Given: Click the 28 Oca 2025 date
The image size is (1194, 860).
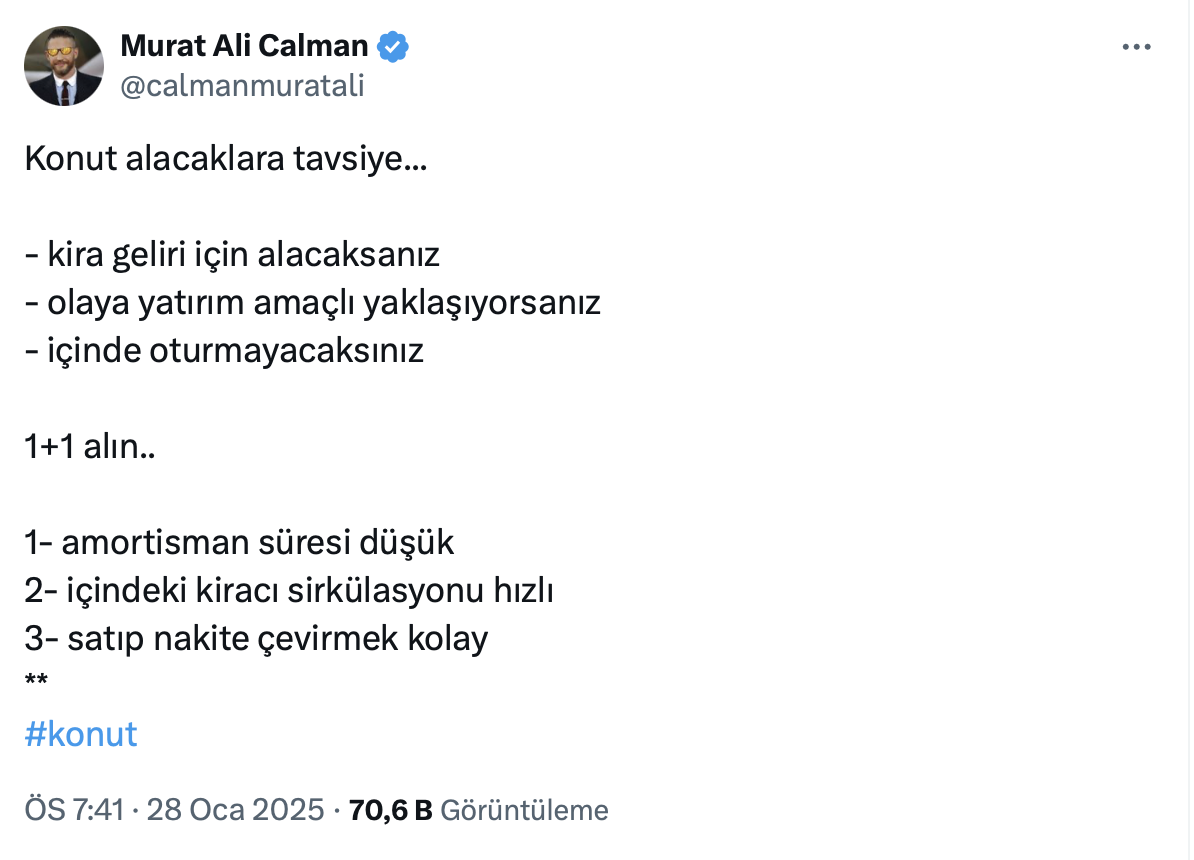Looking at the screenshot, I should click(236, 809).
